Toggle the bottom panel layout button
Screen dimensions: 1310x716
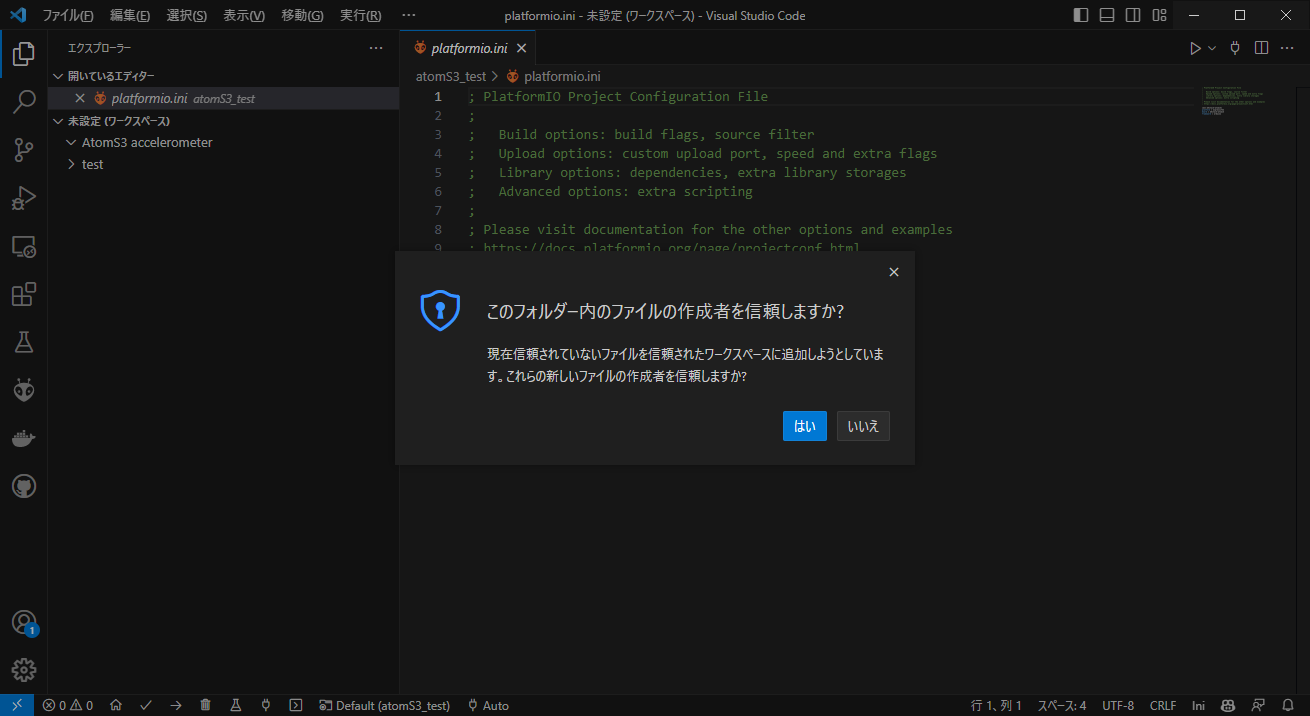(1107, 16)
